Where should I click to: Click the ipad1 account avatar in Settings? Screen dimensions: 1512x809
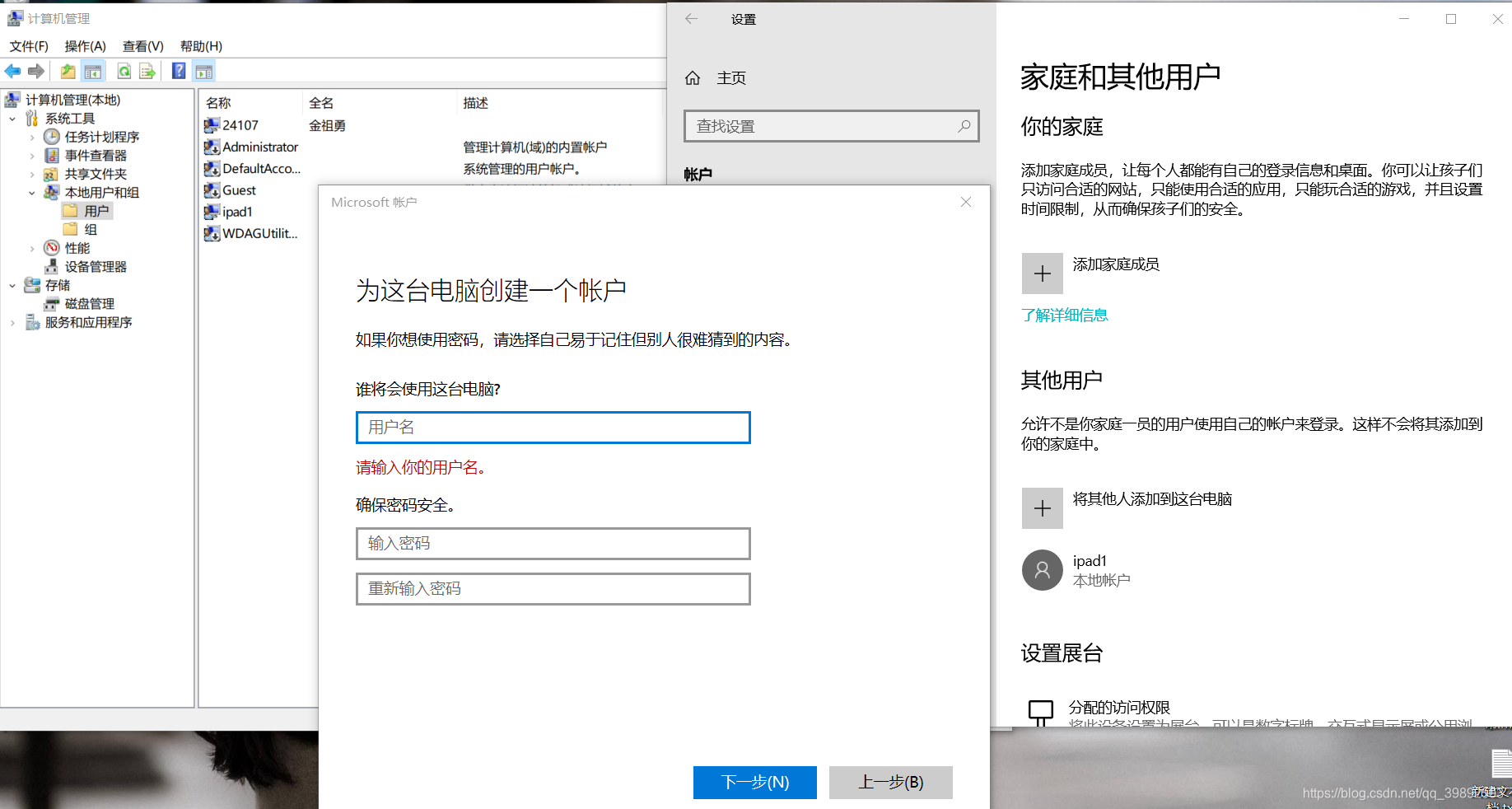click(1043, 570)
